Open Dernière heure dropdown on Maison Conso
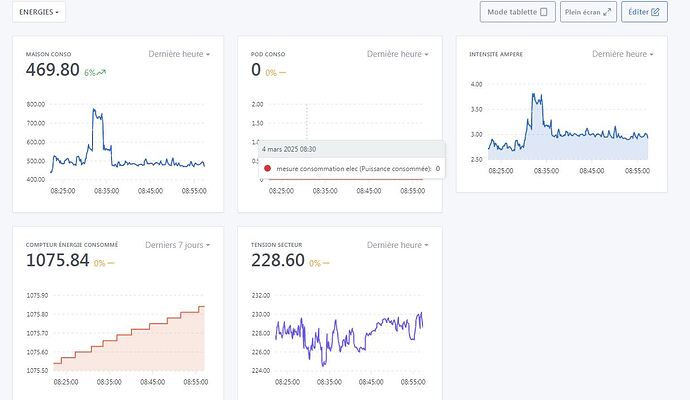Image resolution: width=690 pixels, height=400 pixels. [x=179, y=54]
